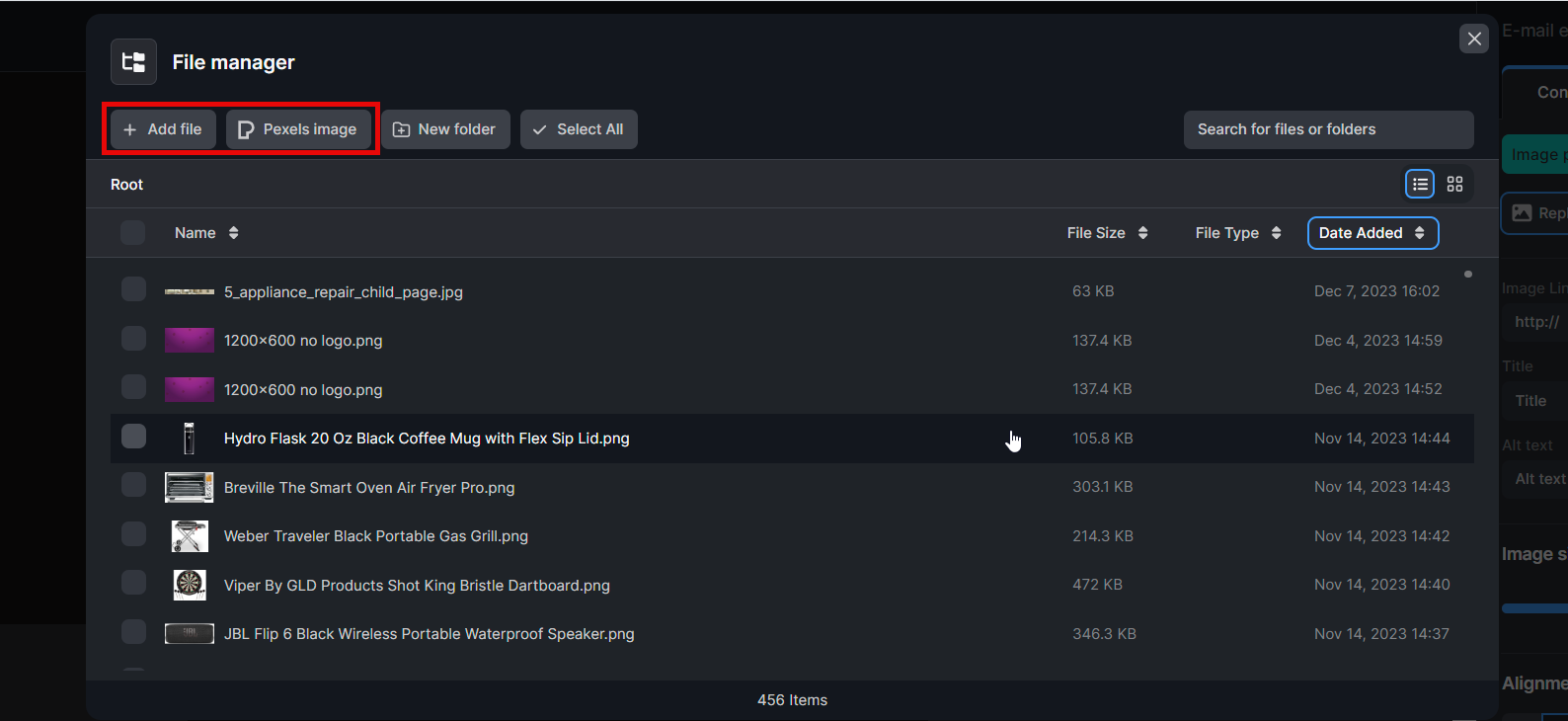Switch to list view icon
1568x721 pixels.
(x=1420, y=184)
